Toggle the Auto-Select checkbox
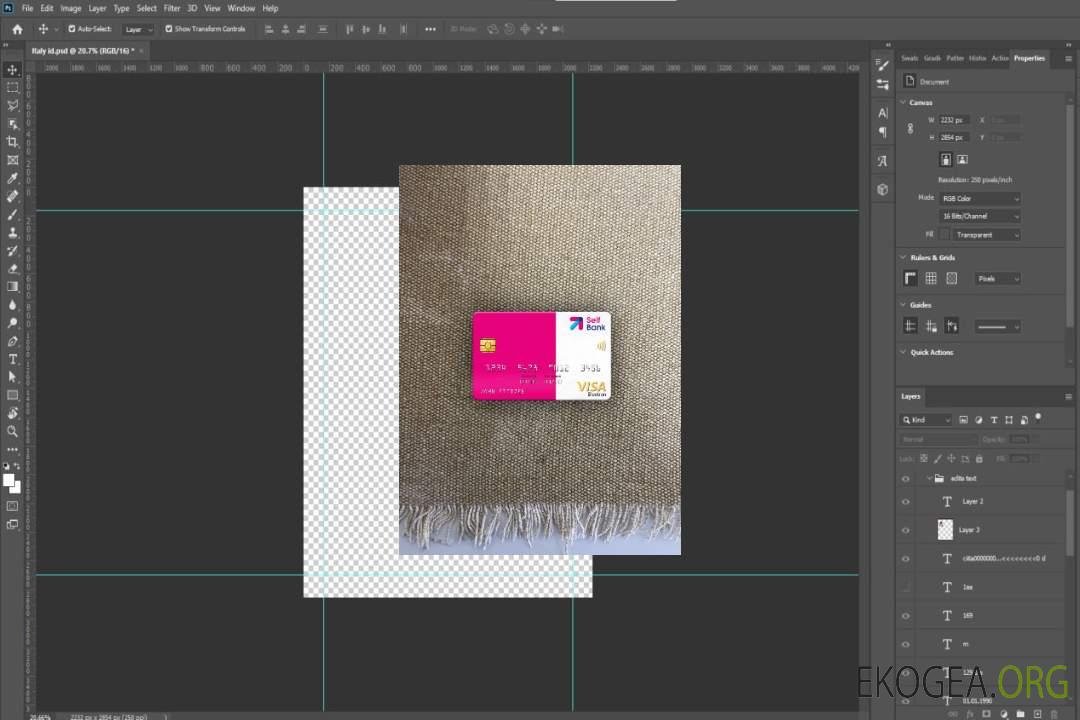1080x720 pixels. pos(72,29)
